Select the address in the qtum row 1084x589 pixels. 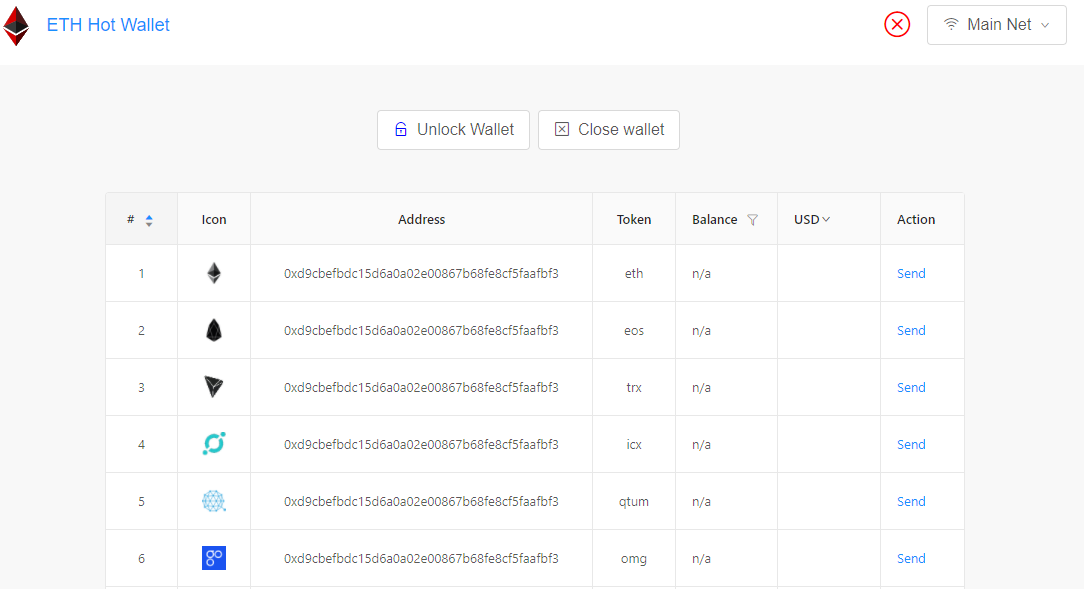click(x=421, y=501)
